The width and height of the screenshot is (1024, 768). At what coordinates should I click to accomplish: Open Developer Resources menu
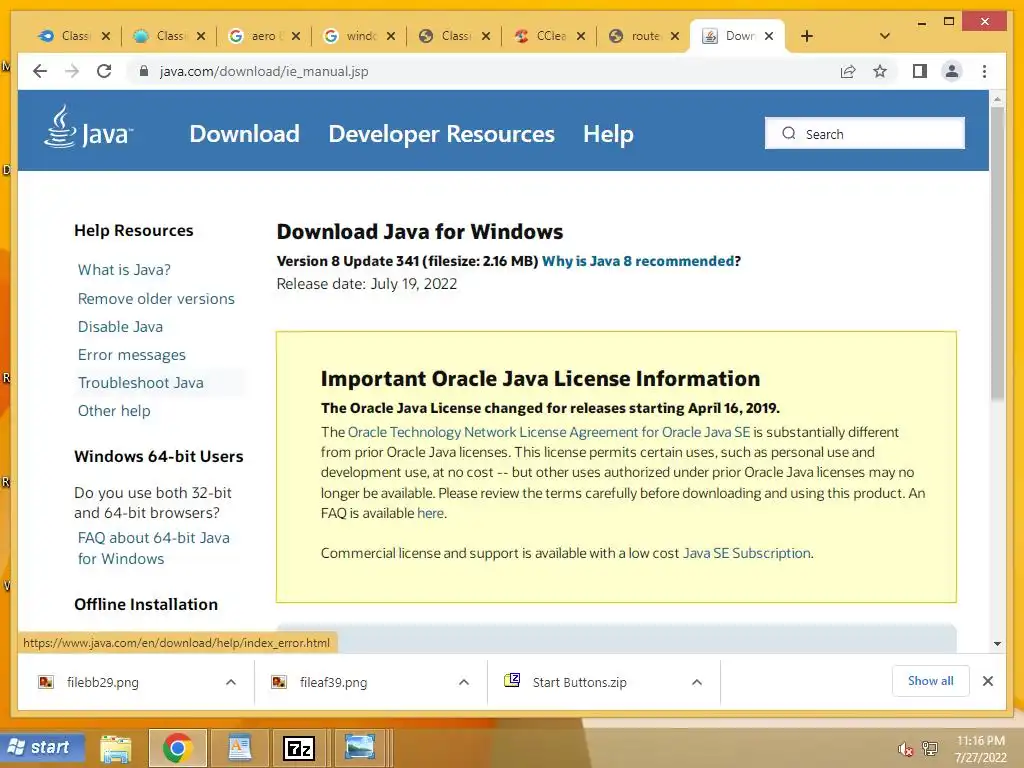point(441,134)
